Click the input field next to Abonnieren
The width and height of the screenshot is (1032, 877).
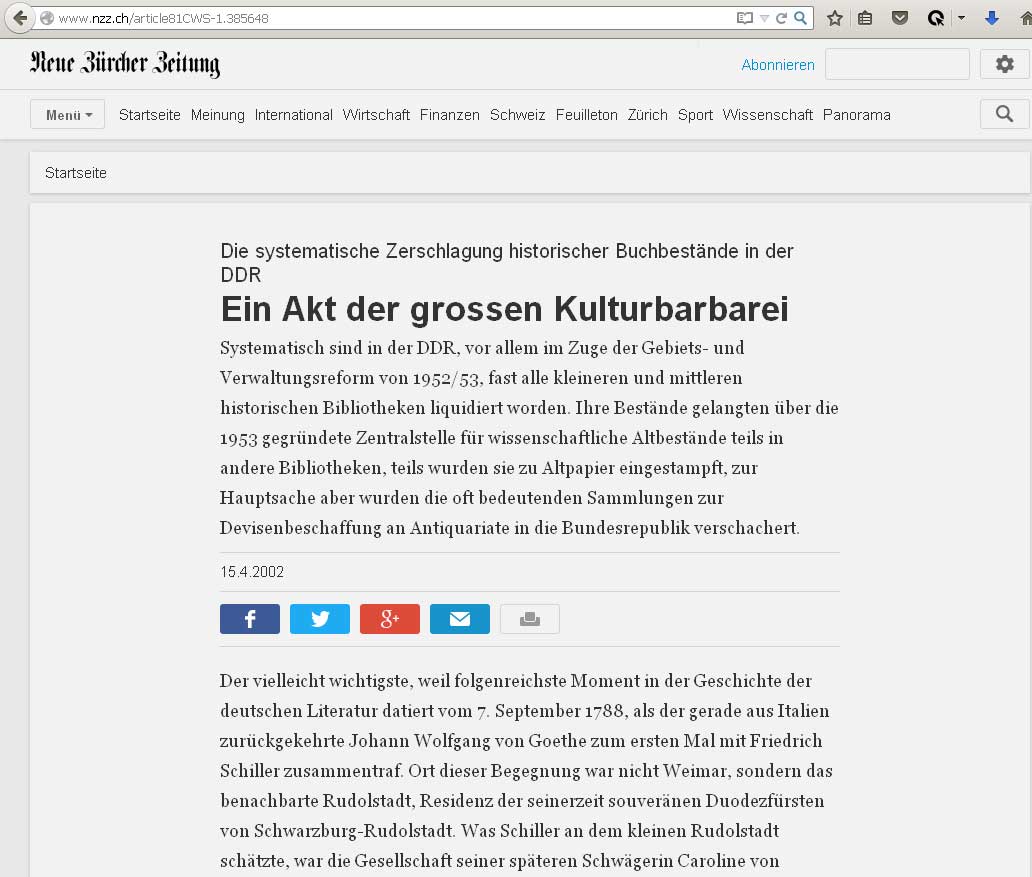(x=897, y=64)
